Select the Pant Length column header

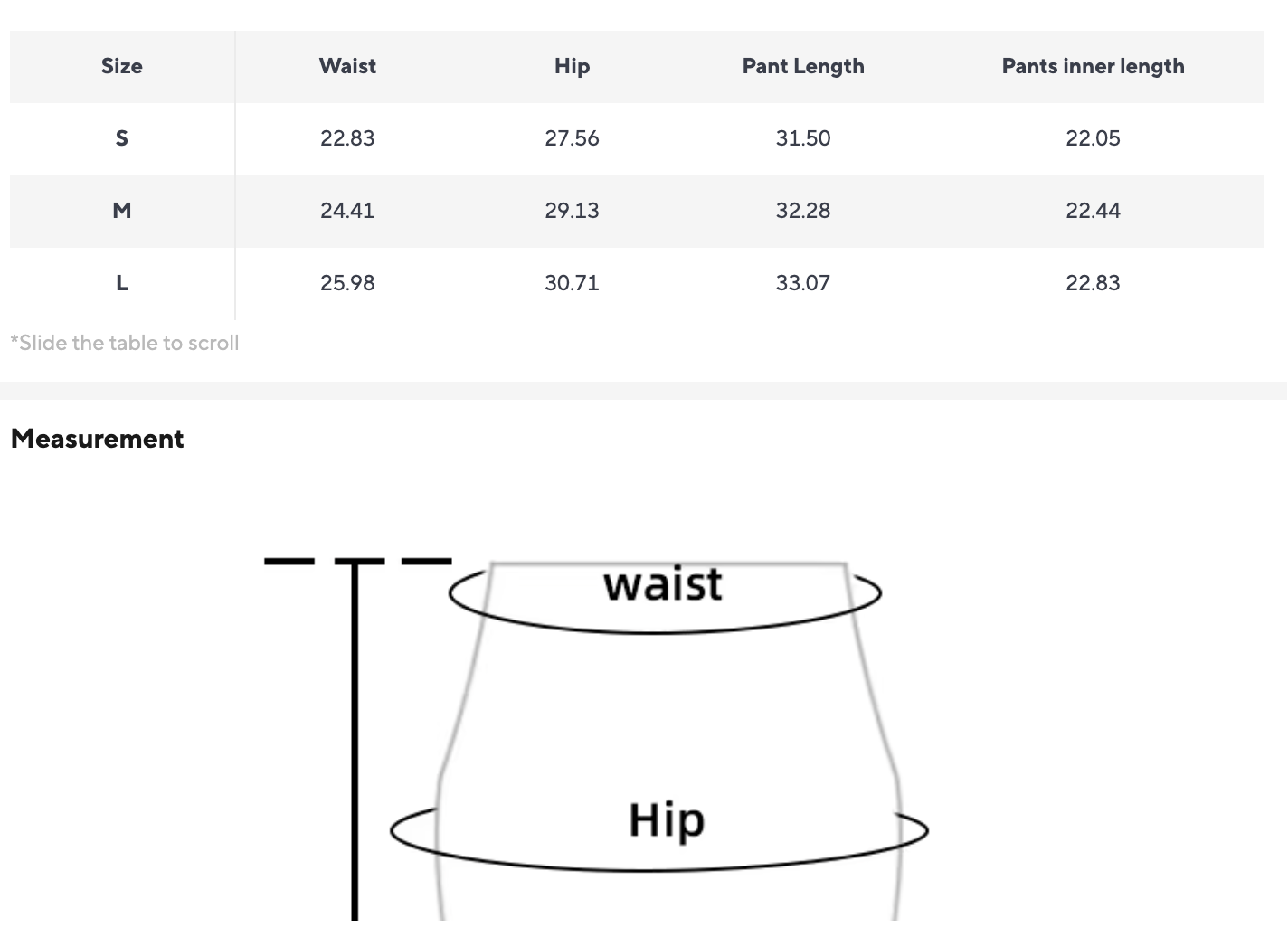[802, 66]
